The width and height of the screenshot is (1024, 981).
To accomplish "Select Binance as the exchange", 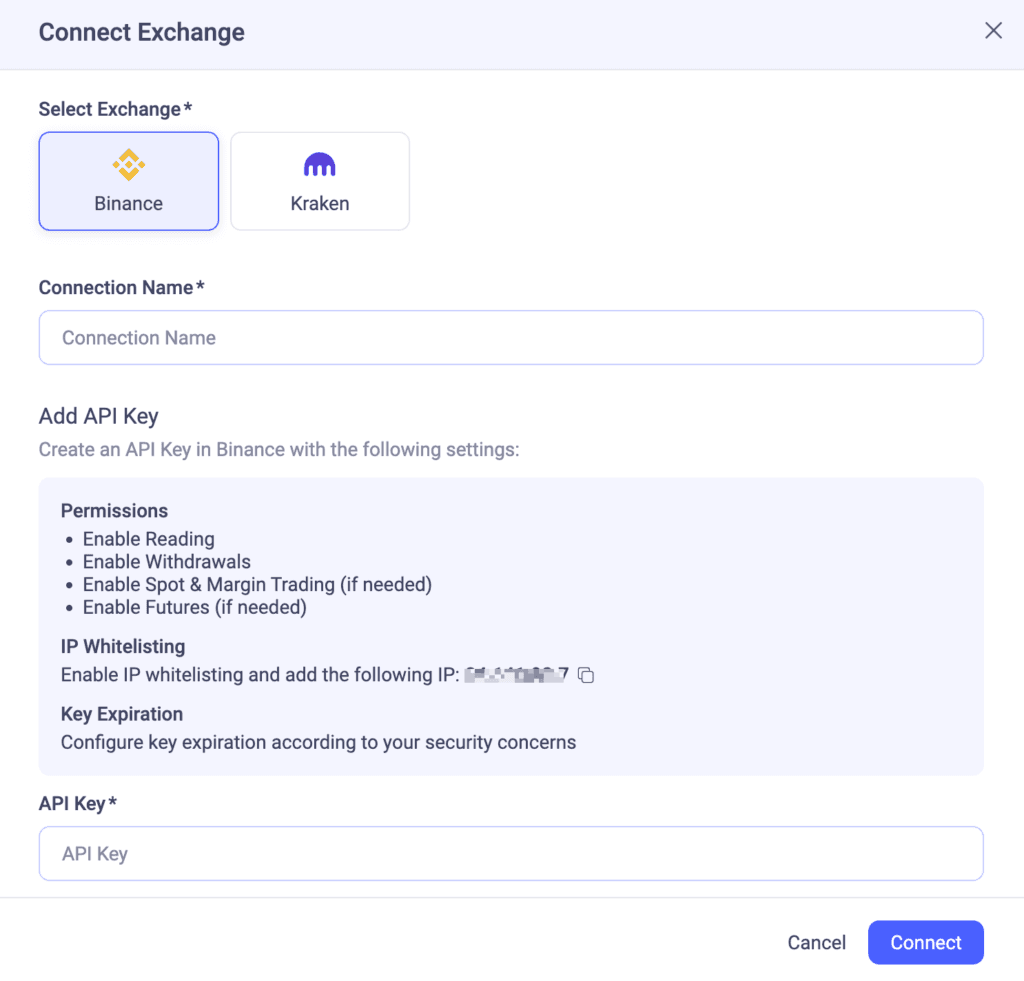I will [128, 181].
